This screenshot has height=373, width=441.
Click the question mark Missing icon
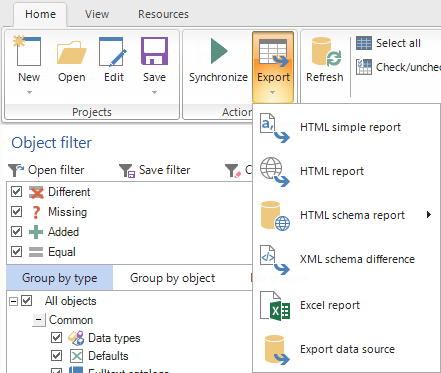(x=36, y=212)
